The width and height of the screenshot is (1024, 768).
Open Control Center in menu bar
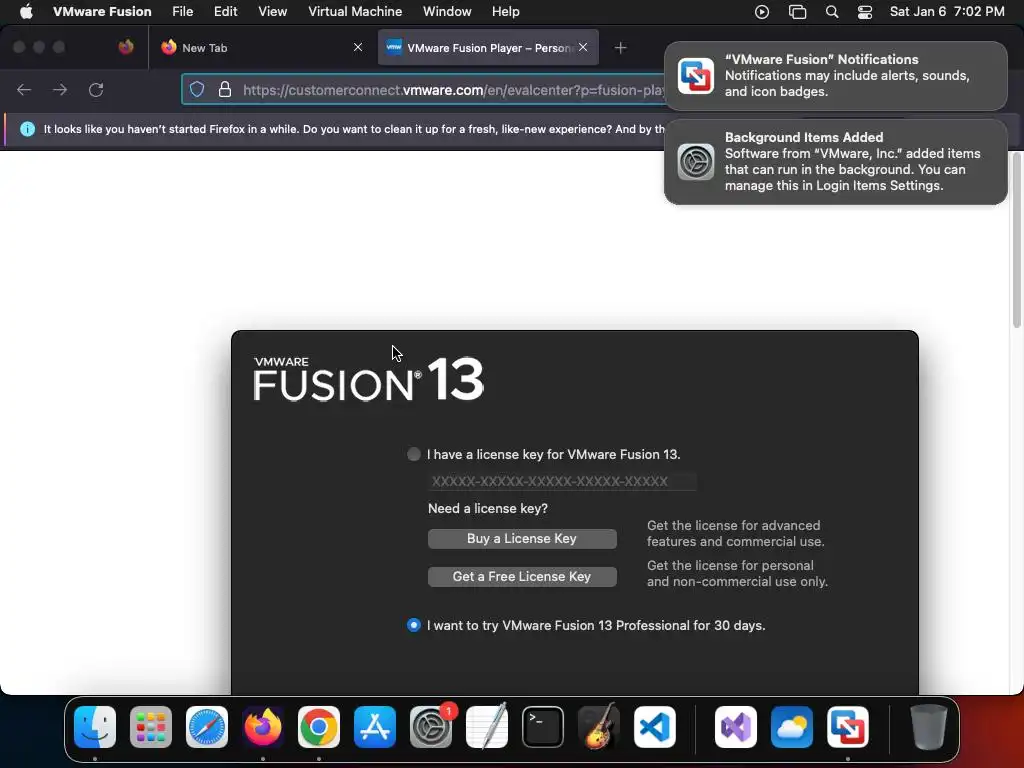coord(865,12)
